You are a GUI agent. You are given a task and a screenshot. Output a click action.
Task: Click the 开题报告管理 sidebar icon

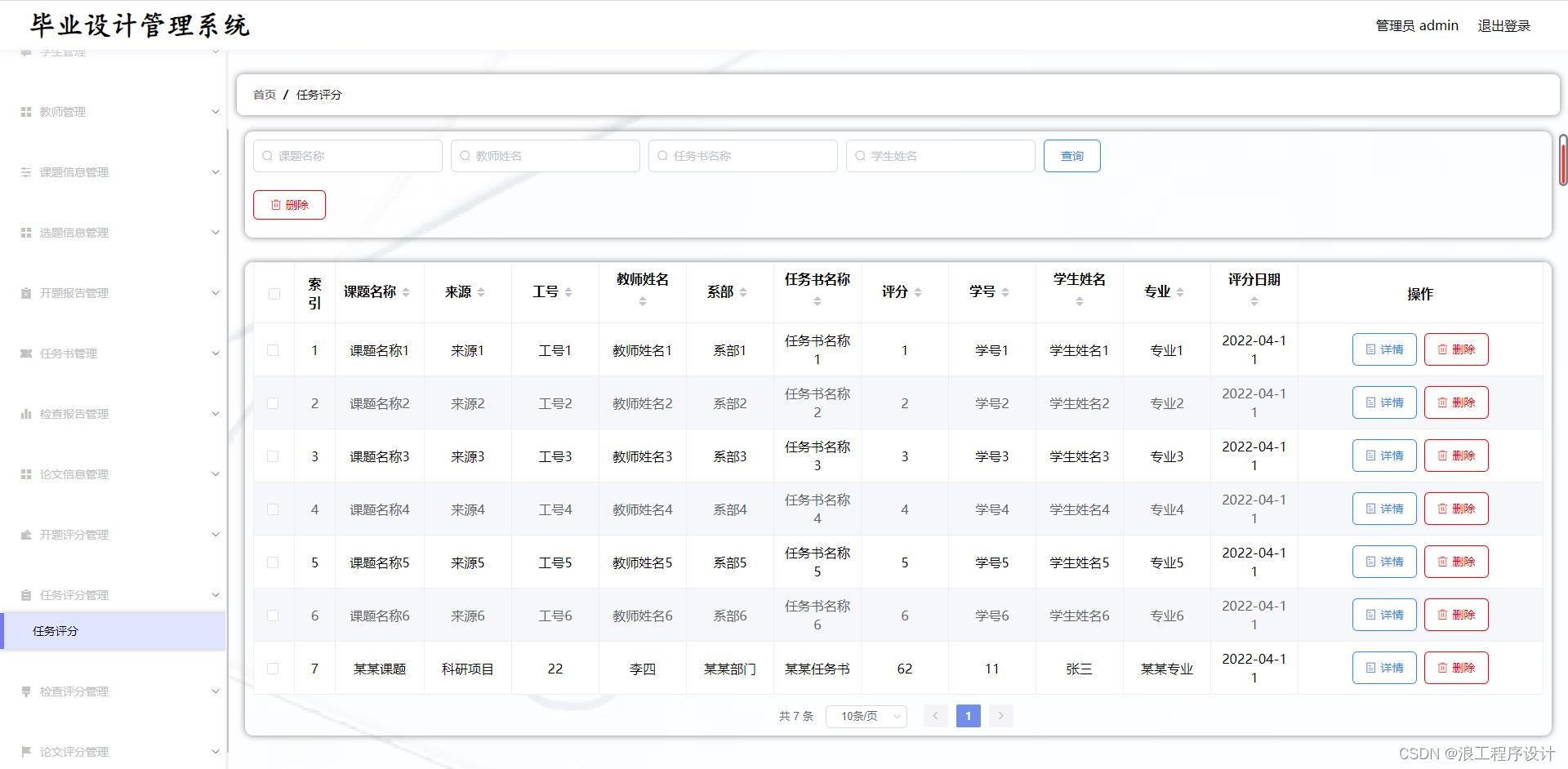(x=26, y=293)
